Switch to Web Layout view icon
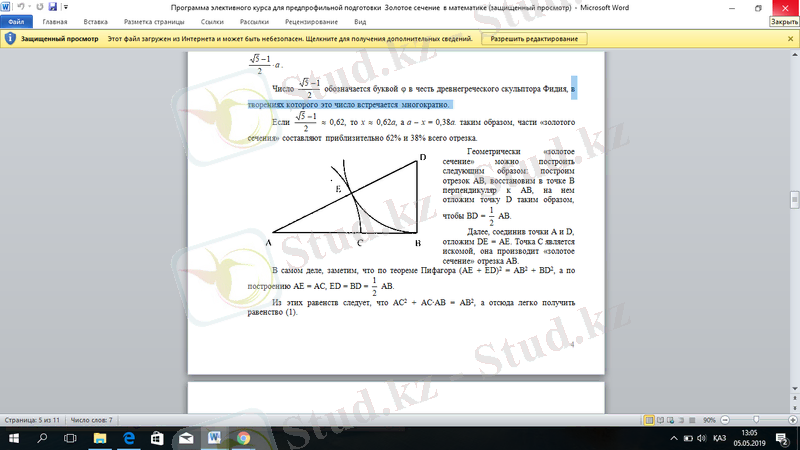 [x=670, y=420]
